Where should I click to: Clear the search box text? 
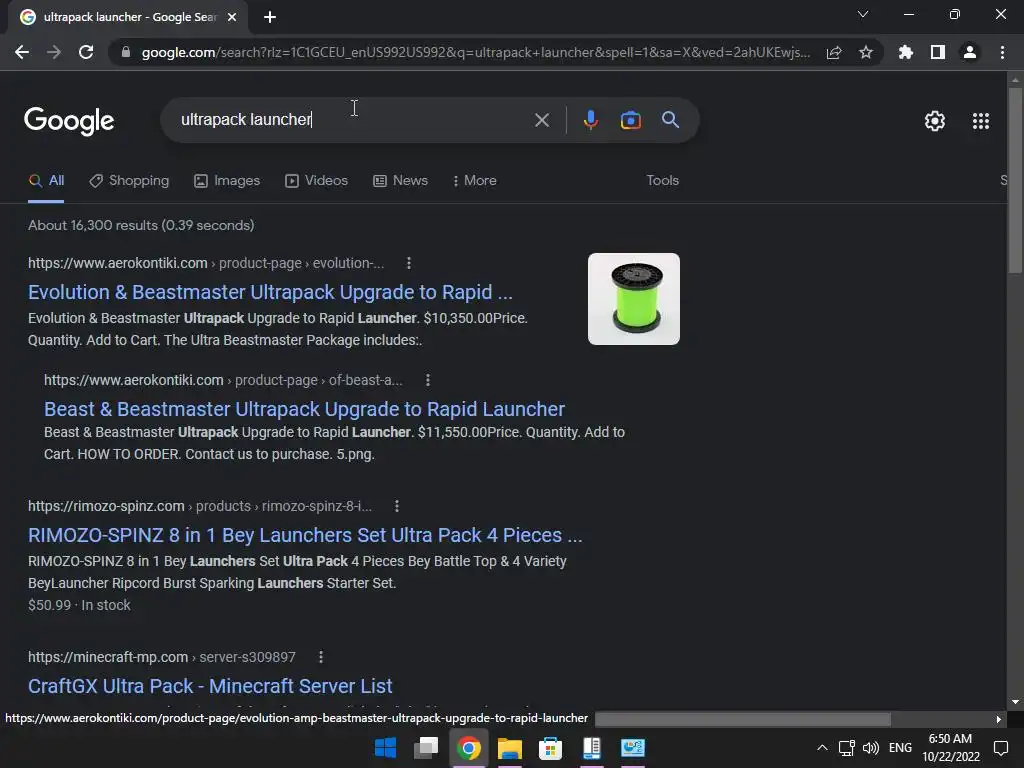(542, 120)
